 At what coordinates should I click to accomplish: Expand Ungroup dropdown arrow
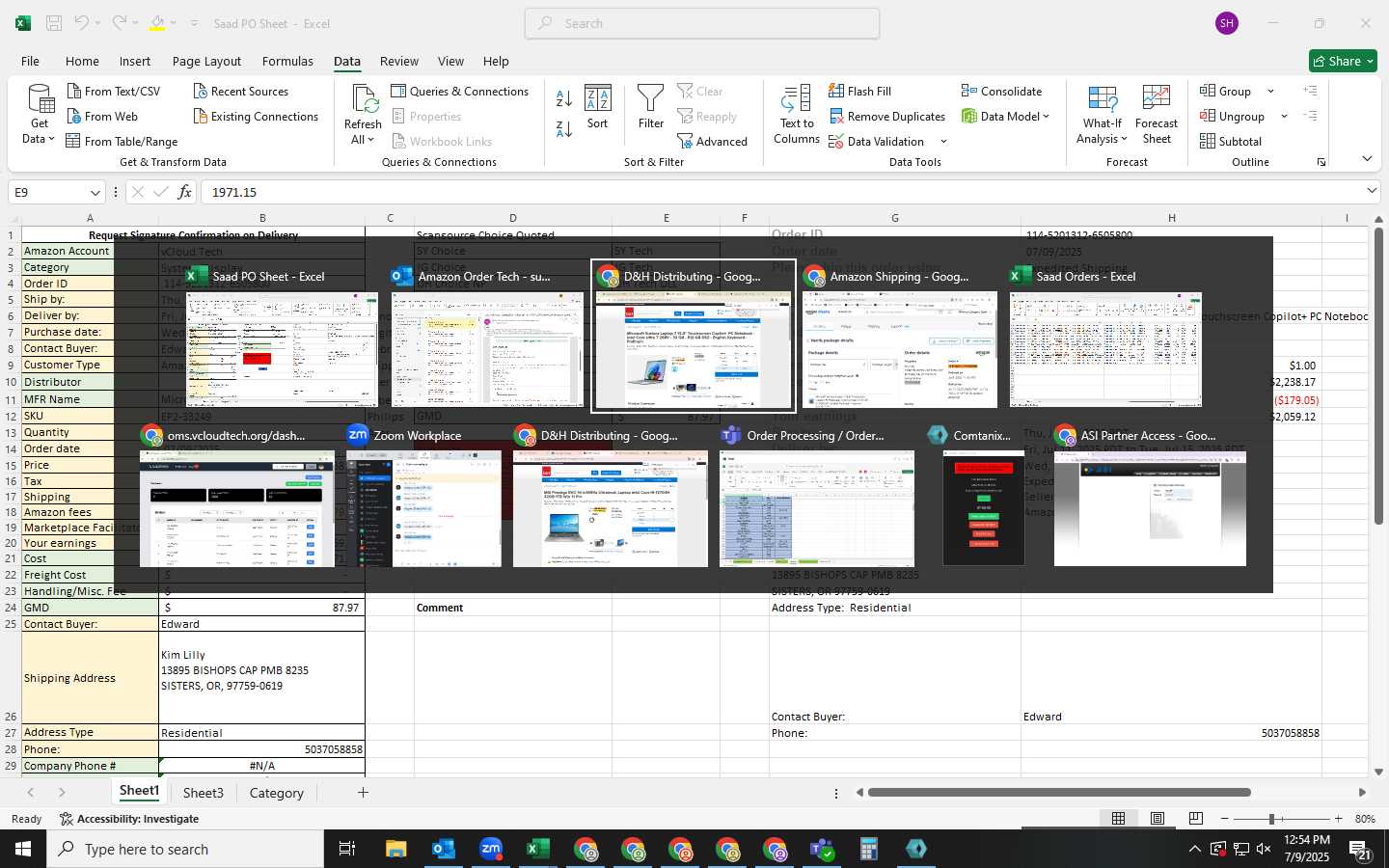pyautogui.click(x=1284, y=117)
